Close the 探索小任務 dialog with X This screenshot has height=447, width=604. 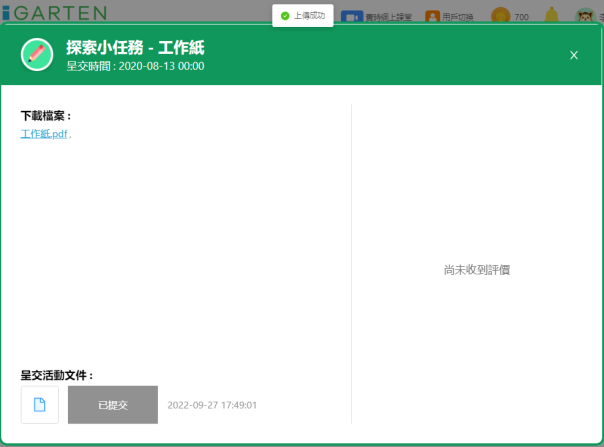click(x=574, y=55)
